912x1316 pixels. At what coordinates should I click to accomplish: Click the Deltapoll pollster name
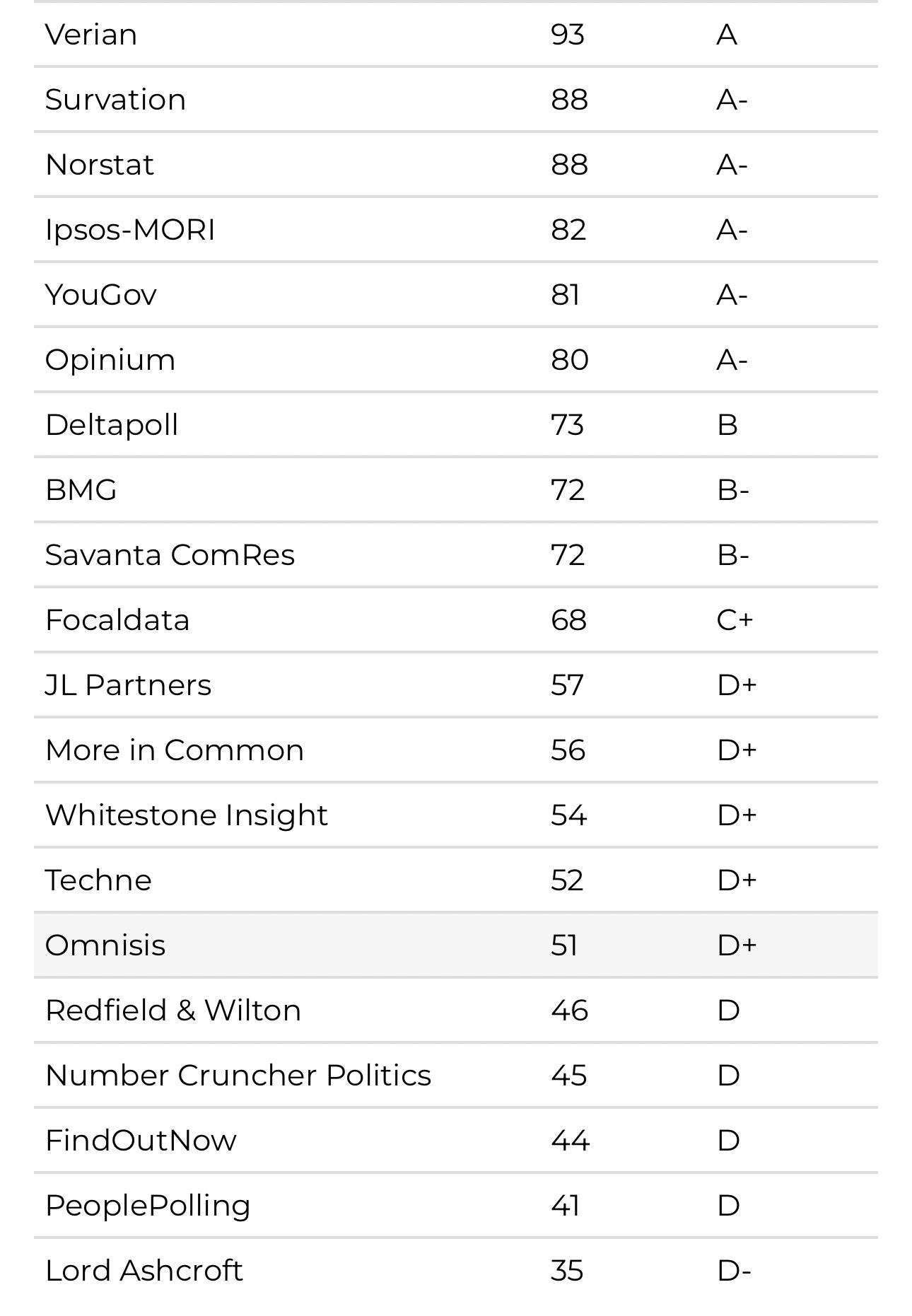[x=112, y=425]
